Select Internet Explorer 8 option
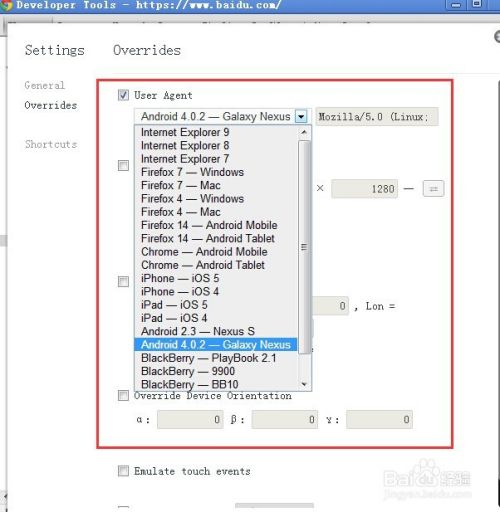This screenshot has width=500, height=512. click(x=216, y=146)
